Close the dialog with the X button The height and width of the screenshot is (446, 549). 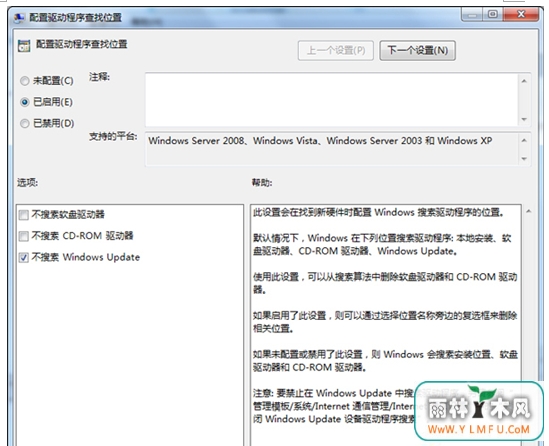[x=521, y=14]
